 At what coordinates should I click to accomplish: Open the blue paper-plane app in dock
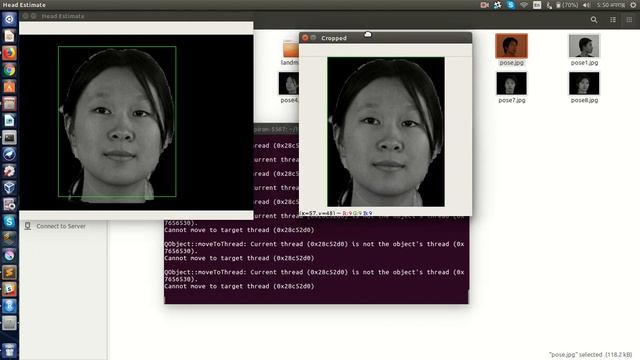click(9, 154)
